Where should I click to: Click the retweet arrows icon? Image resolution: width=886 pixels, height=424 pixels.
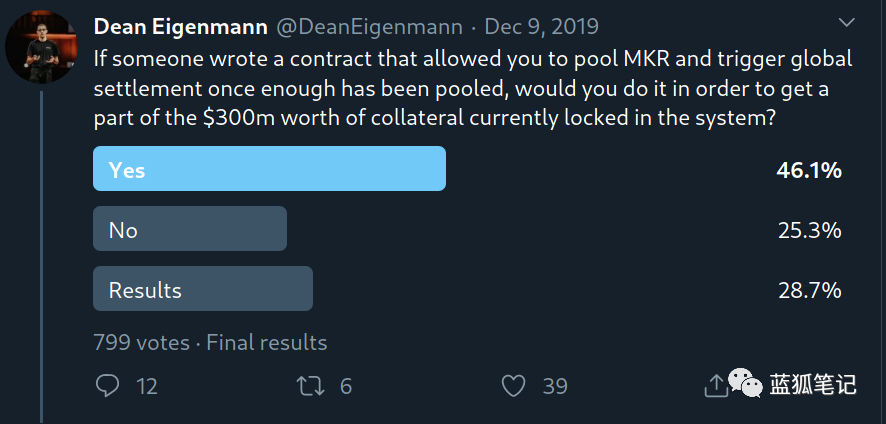click(x=311, y=386)
